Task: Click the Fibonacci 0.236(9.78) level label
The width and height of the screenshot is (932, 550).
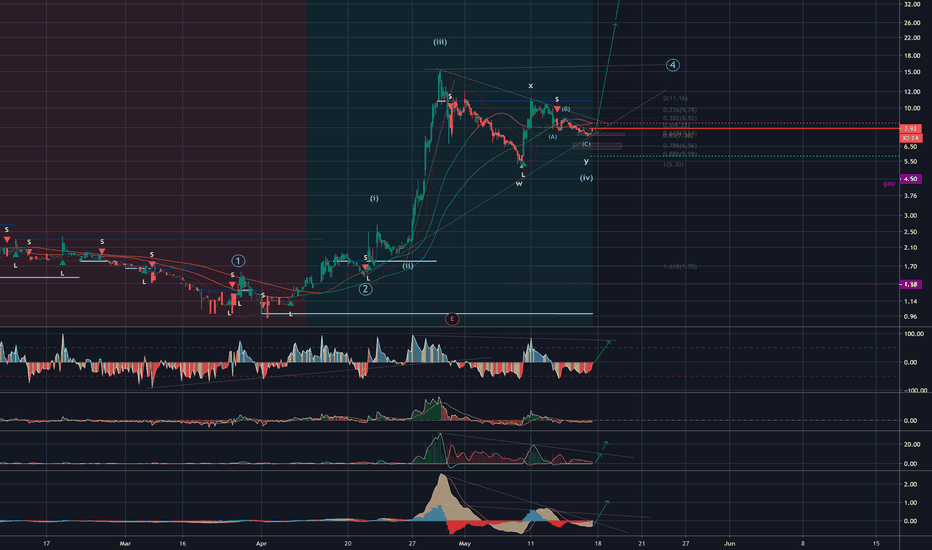Action: pyautogui.click(x=680, y=110)
